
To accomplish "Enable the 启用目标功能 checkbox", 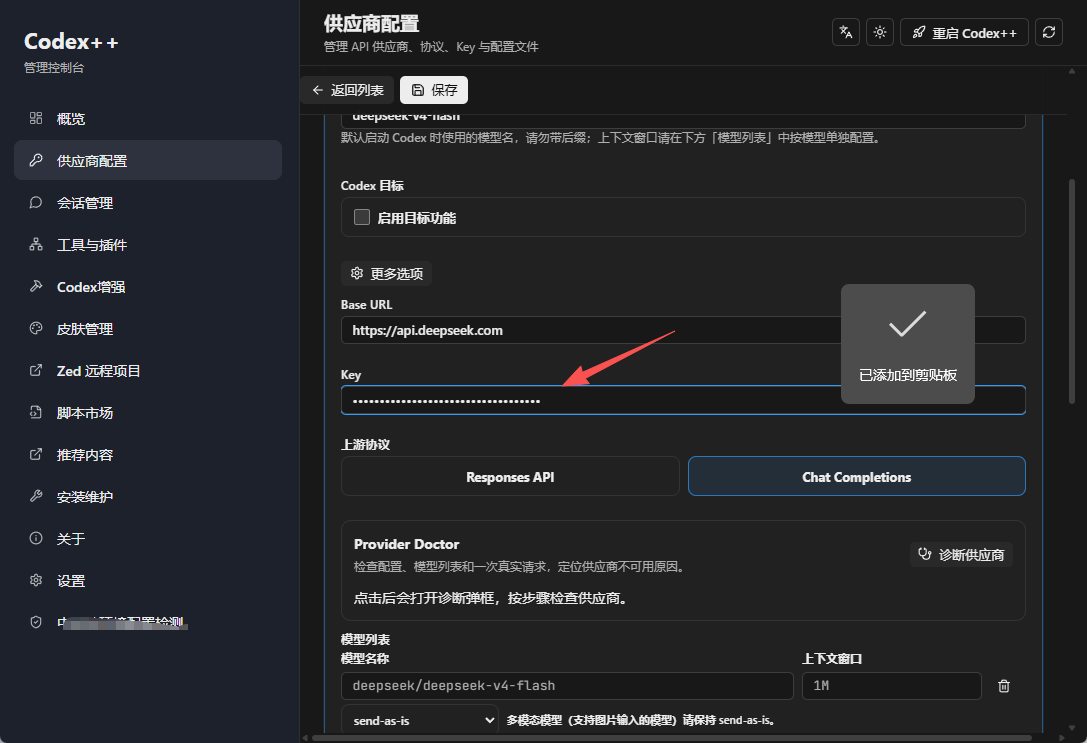I will click(x=362, y=218).
